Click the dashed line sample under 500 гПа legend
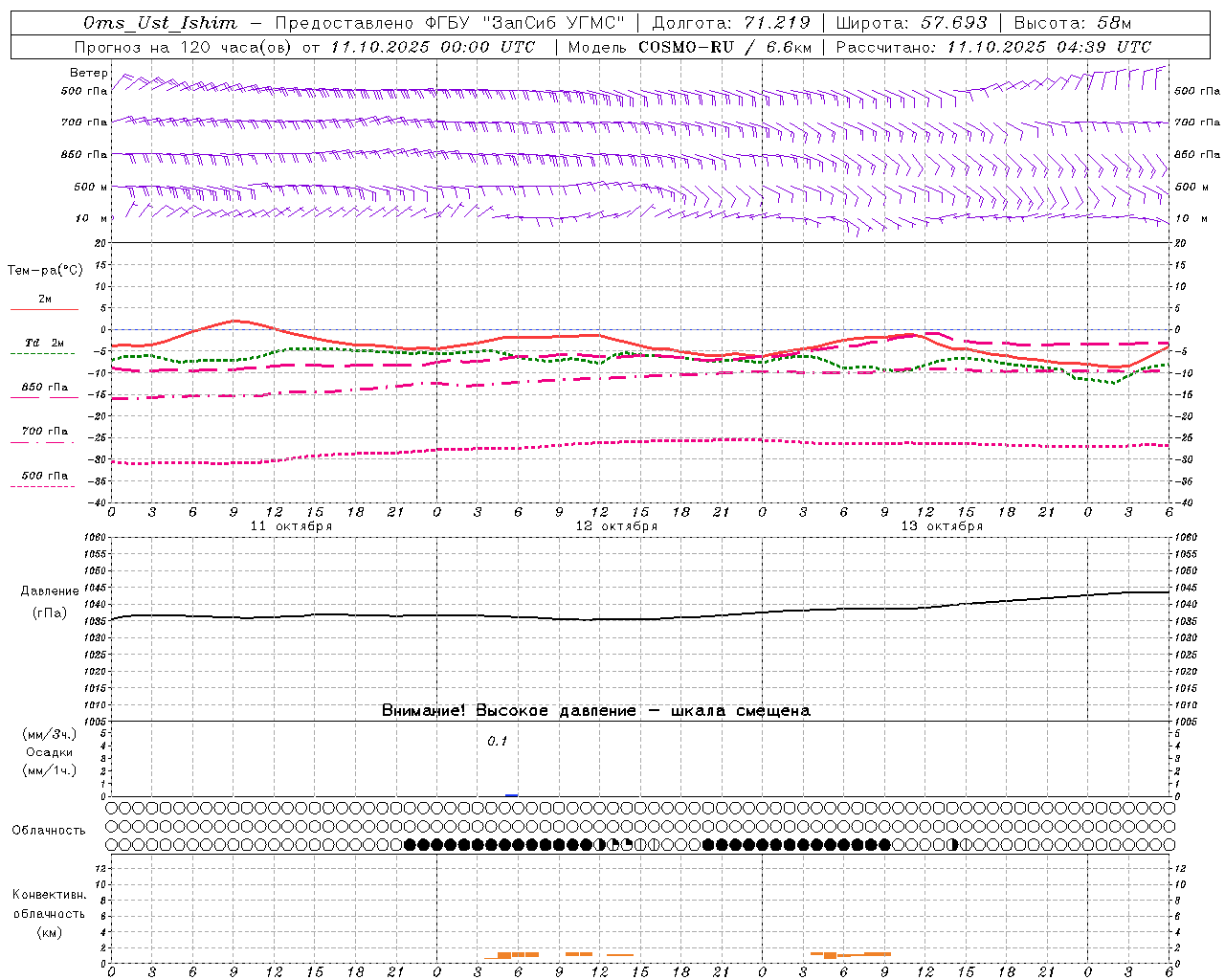The width and height of the screenshot is (1225, 980). pos(43,487)
